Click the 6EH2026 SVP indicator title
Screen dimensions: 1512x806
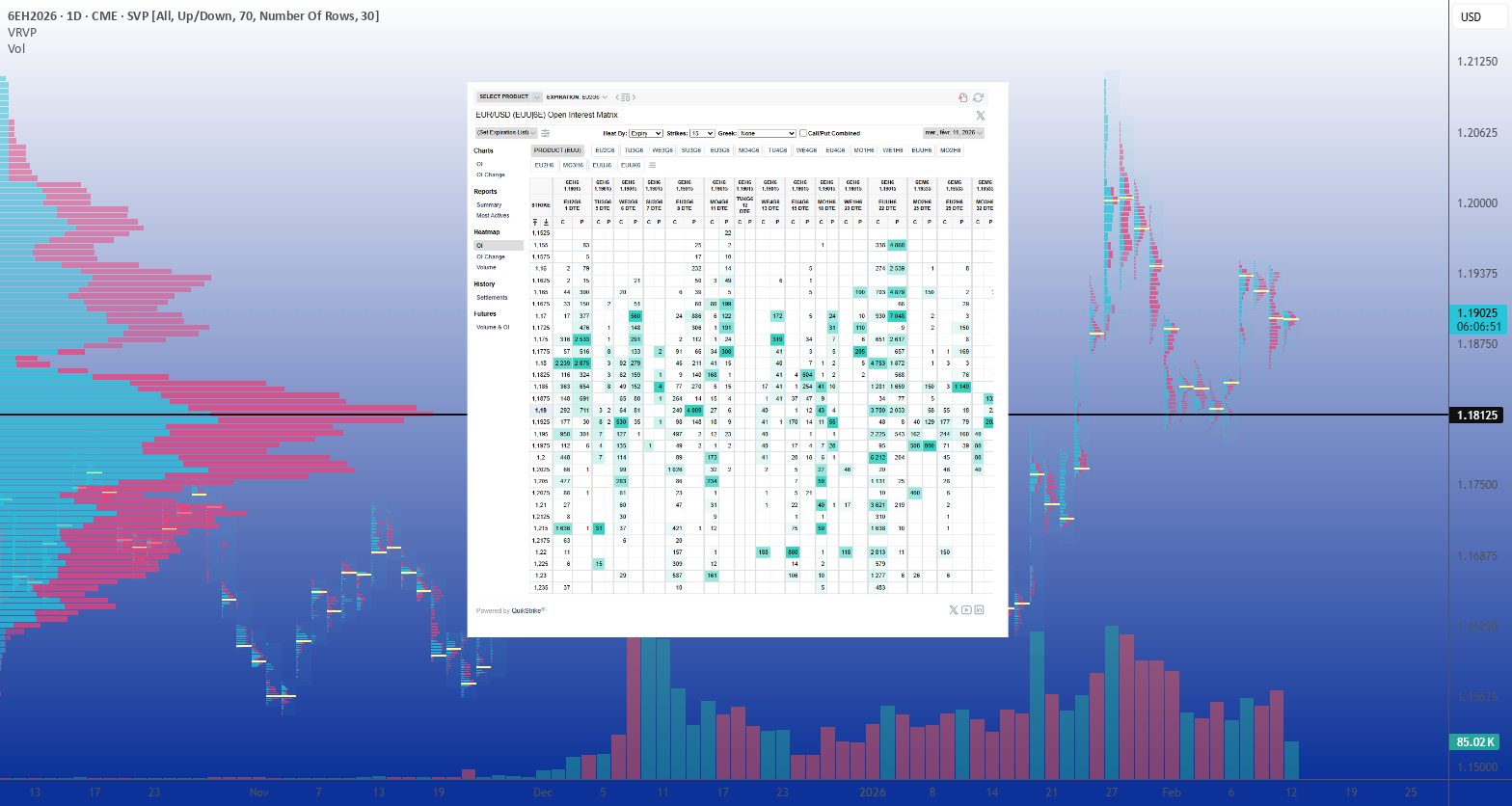pyautogui.click(x=193, y=16)
